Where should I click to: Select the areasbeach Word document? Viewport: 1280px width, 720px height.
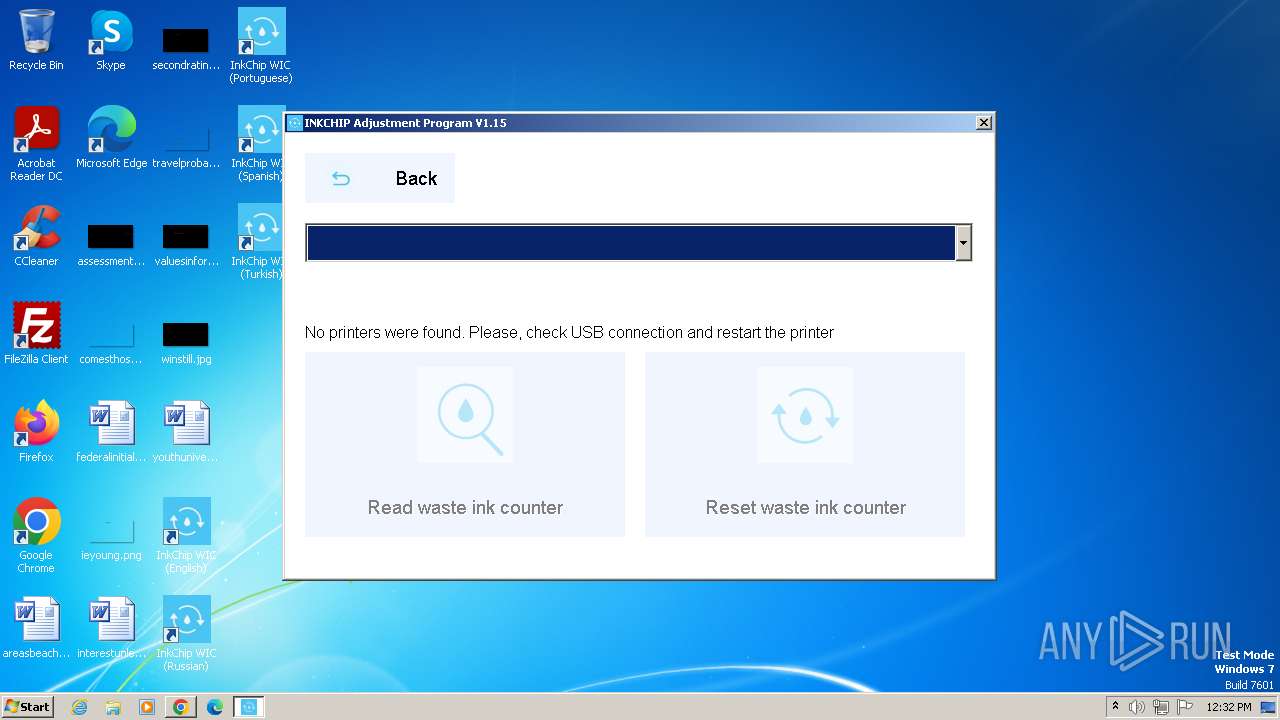[36, 628]
